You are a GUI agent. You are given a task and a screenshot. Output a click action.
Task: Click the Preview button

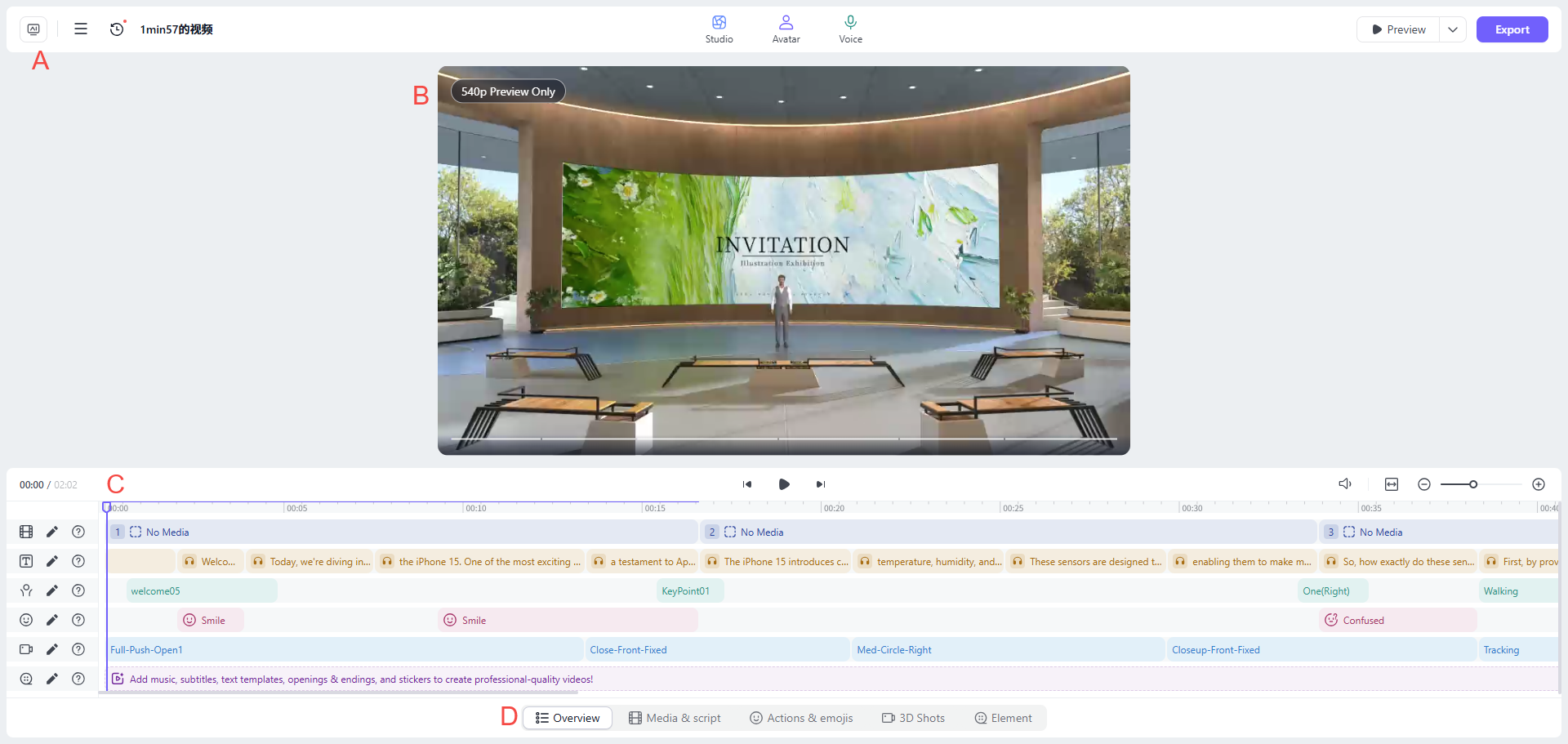(1398, 29)
